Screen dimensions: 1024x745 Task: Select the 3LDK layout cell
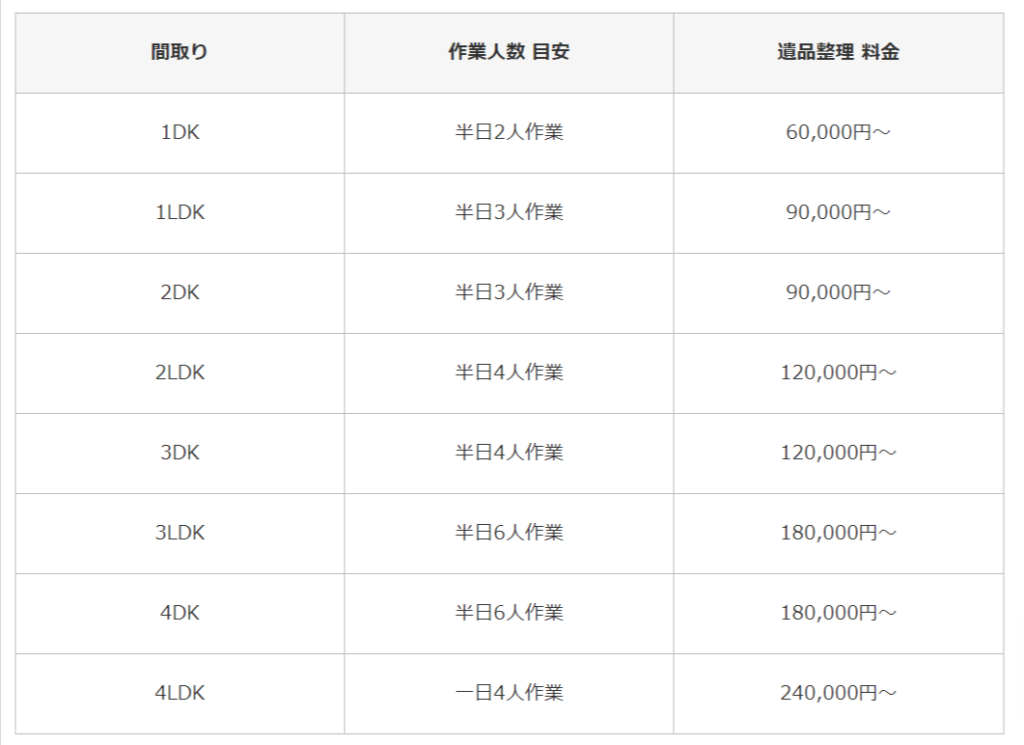(180, 532)
